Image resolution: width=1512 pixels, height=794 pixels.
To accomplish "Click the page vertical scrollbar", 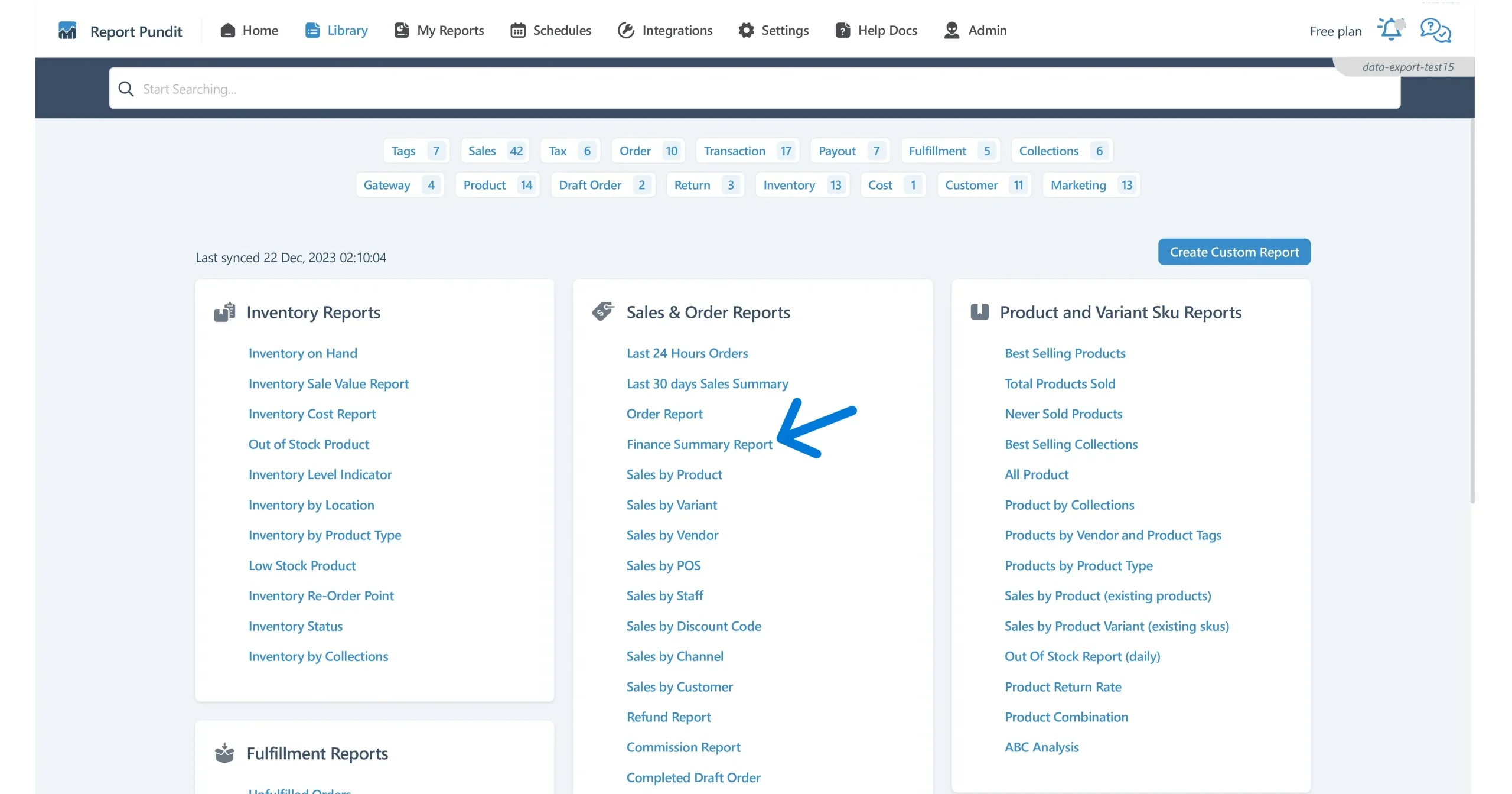I will click(1472, 310).
